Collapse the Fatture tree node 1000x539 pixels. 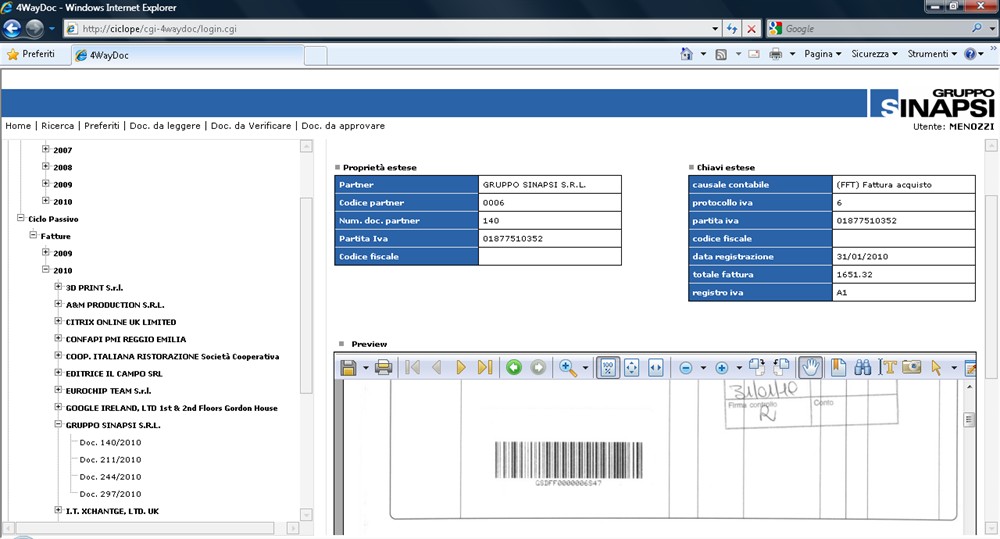[x=33, y=235]
